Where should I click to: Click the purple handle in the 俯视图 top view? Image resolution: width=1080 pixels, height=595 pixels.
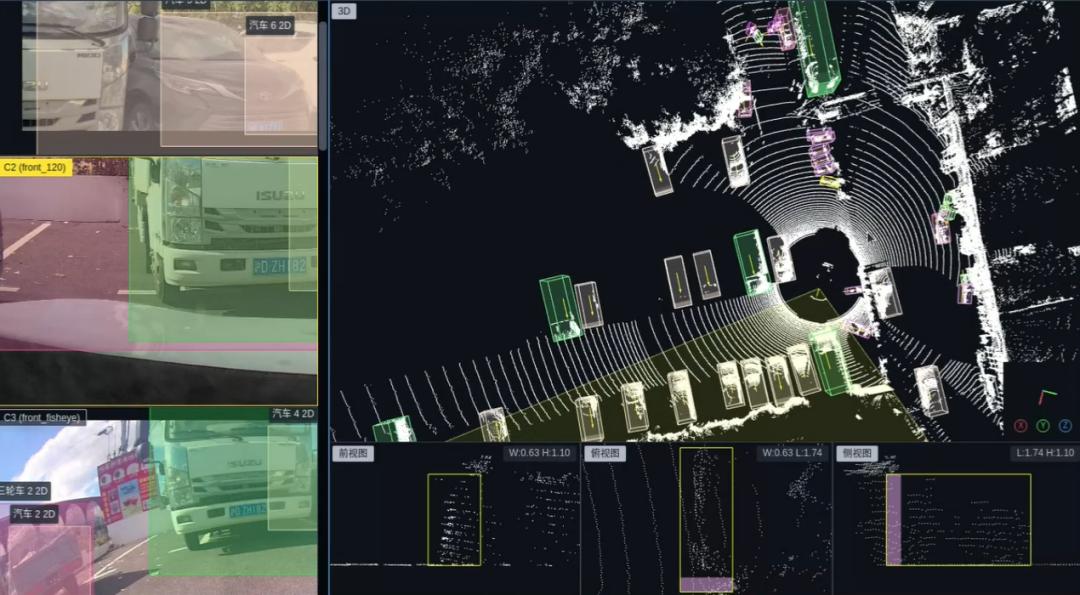point(706,585)
